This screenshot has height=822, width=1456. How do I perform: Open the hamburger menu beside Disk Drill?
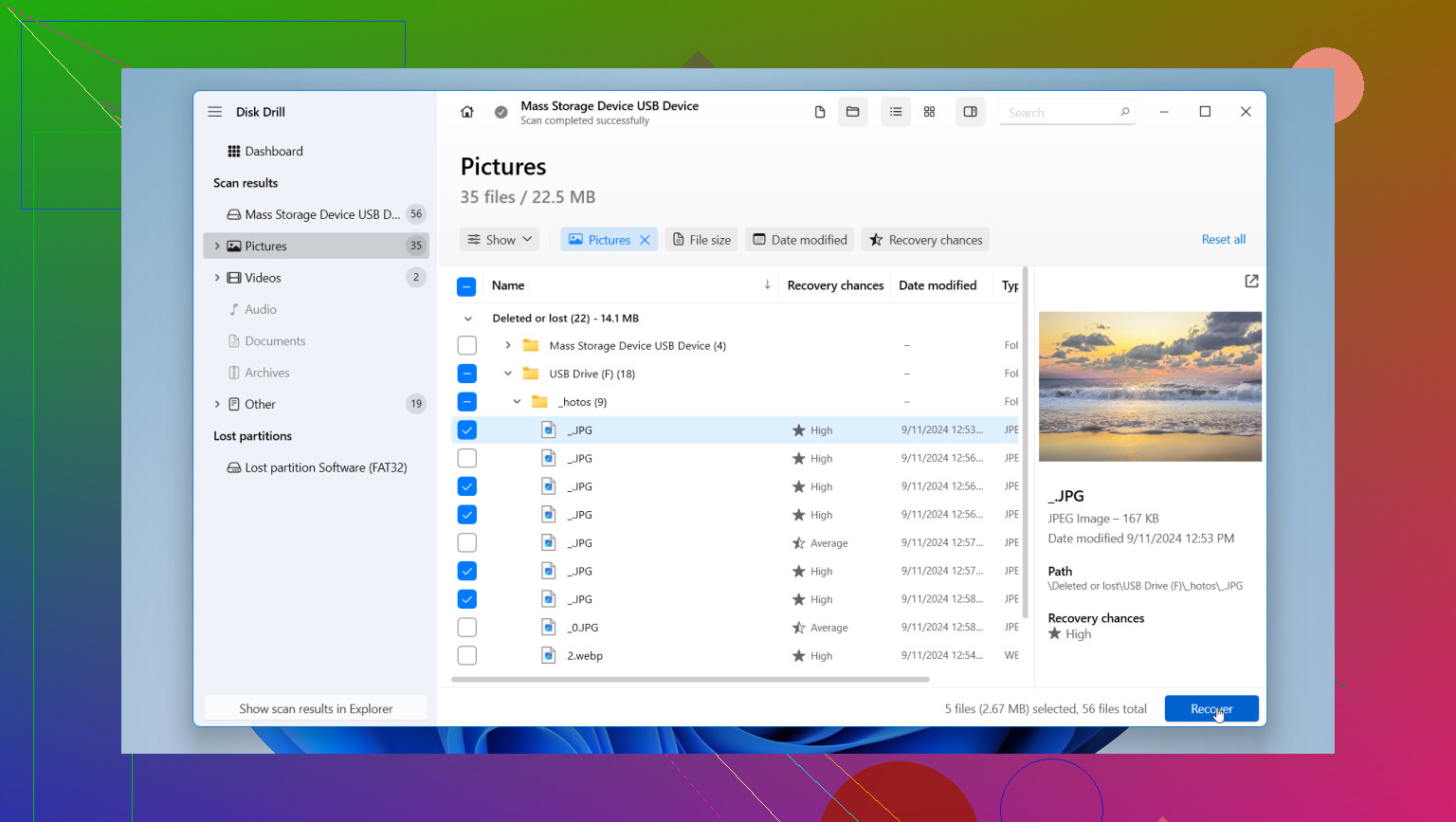(x=215, y=112)
